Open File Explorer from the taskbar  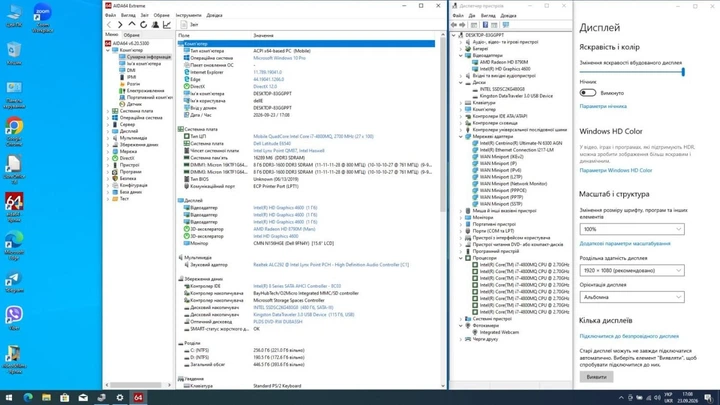[x=46, y=398]
